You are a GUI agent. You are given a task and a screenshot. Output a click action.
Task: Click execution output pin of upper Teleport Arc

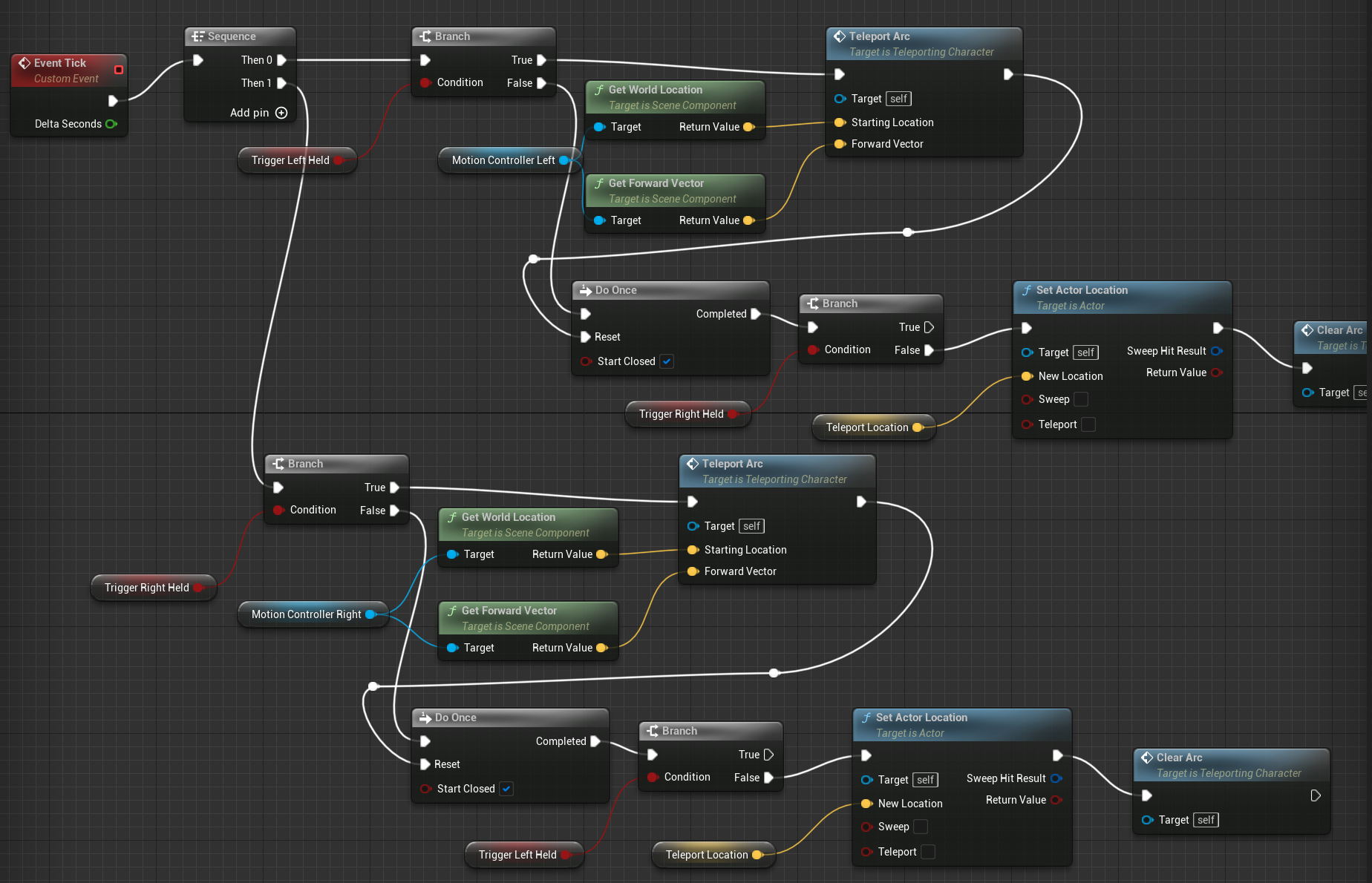click(1007, 74)
